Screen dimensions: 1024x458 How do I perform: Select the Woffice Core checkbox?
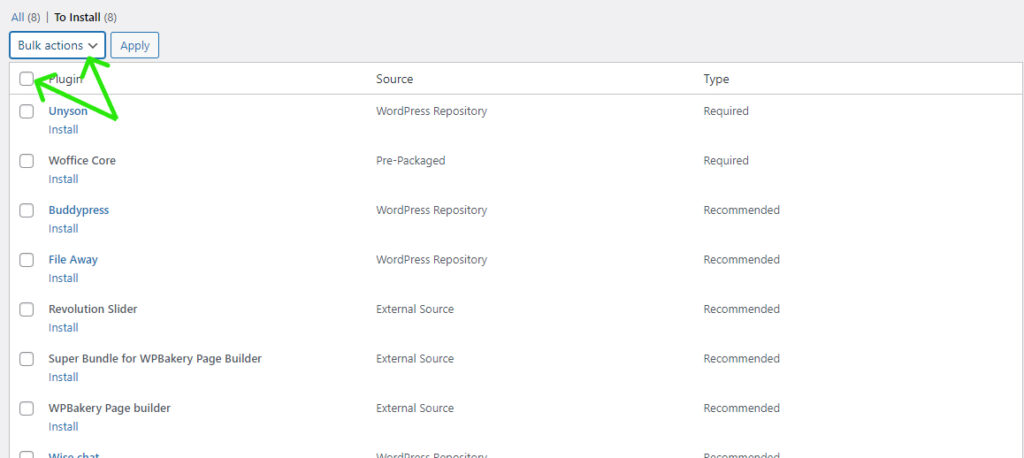pos(27,161)
